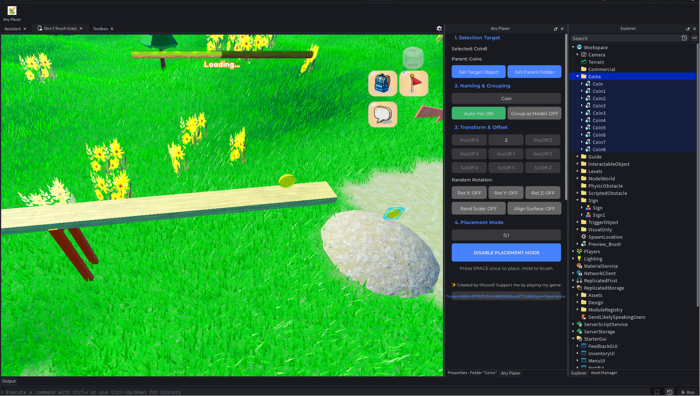The height and width of the screenshot is (396, 700).
Task: Enable Rot X random rotation
Action: pyautogui.click(x=469, y=193)
